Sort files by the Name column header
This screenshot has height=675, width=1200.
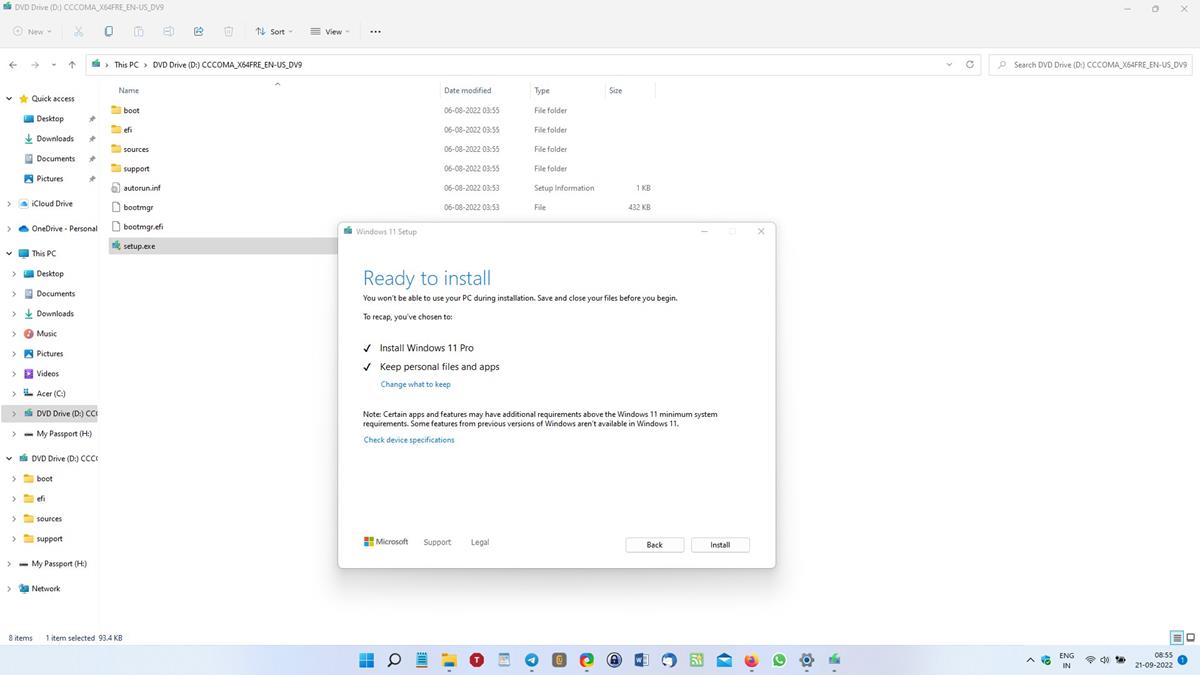[x=128, y=90]
